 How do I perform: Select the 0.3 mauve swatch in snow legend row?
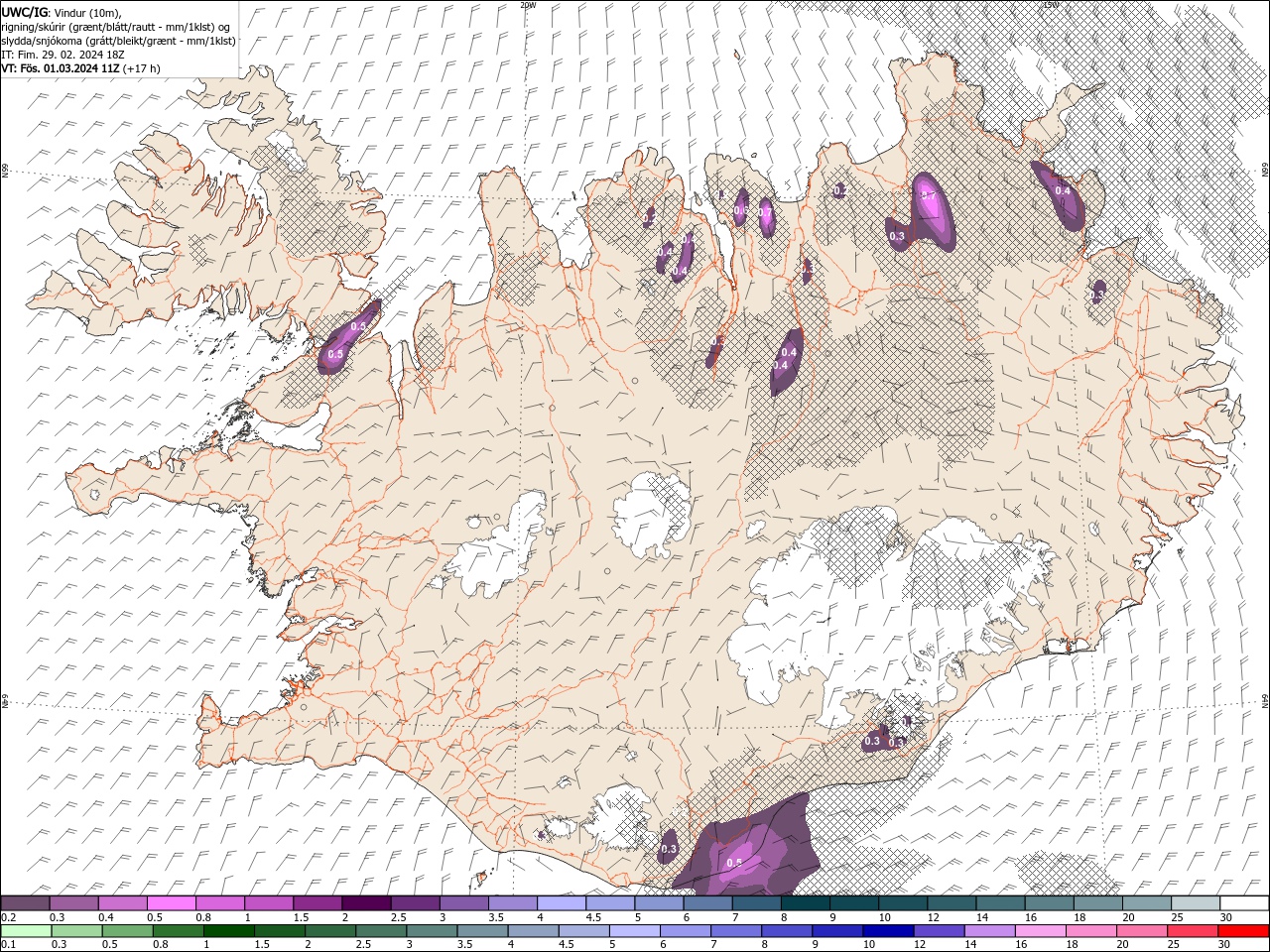(74, 903)
